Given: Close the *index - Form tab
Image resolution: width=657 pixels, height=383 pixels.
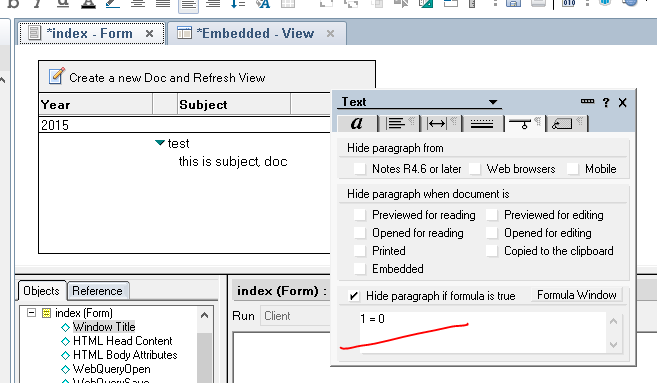Looking at the screenshot, I should click(x=150, y=34).
